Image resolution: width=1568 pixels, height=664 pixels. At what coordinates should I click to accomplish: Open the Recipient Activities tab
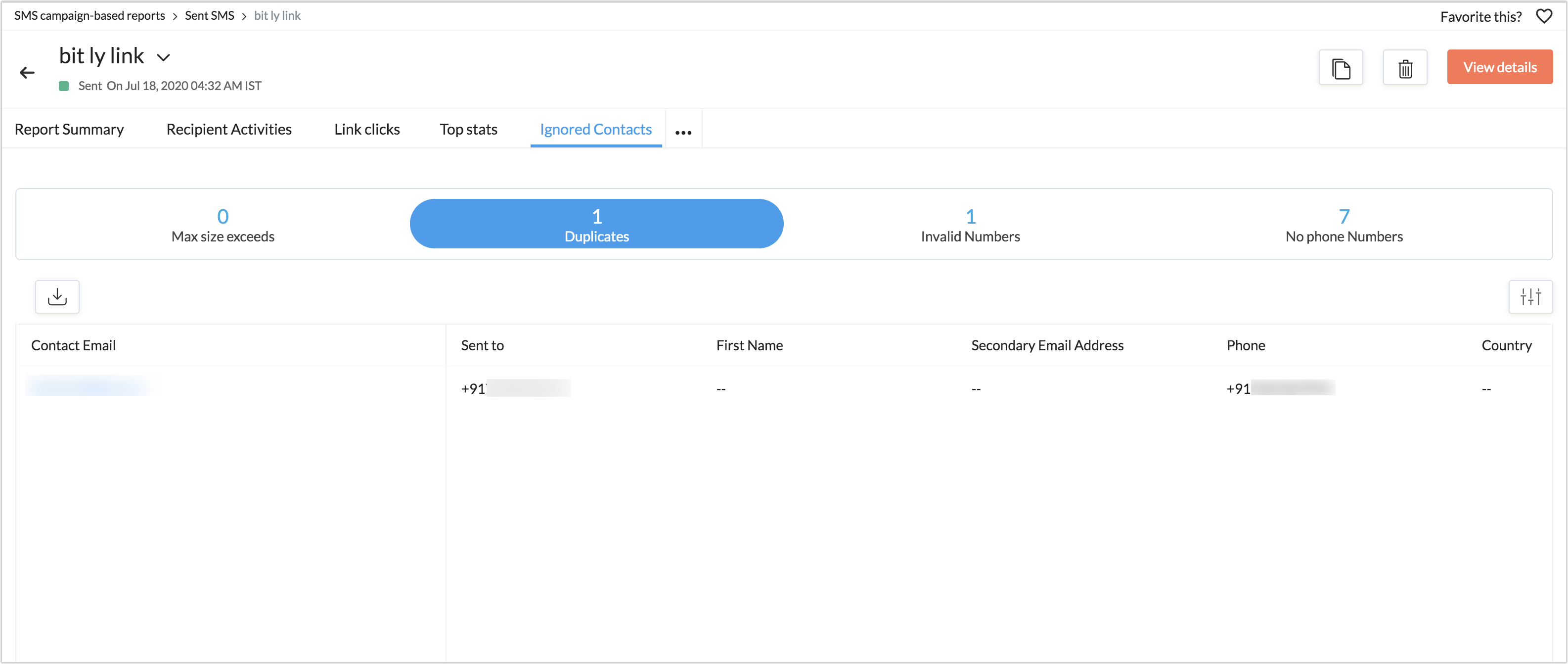pos(229,129)
